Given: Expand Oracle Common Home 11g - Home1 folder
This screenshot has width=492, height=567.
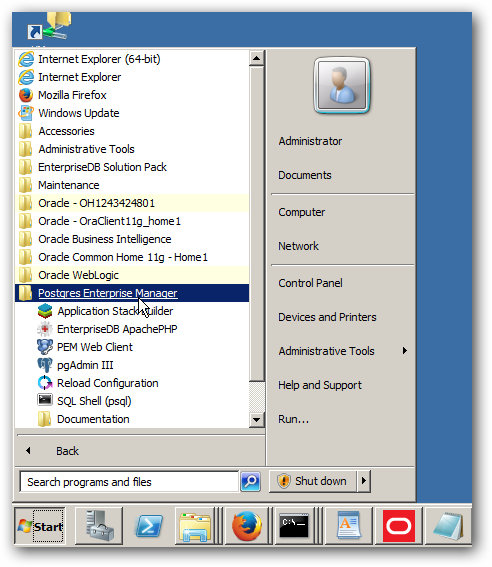Looking at the screenshot, I should pos(132,257).
